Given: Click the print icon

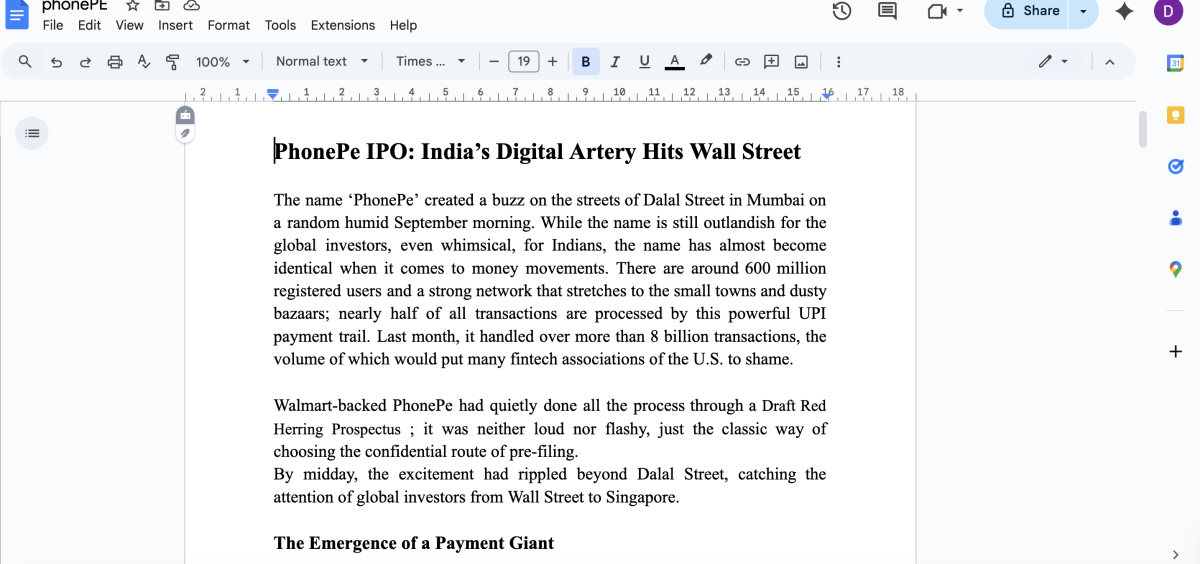Looking at the screenshot, I should [x=114, y=62].
